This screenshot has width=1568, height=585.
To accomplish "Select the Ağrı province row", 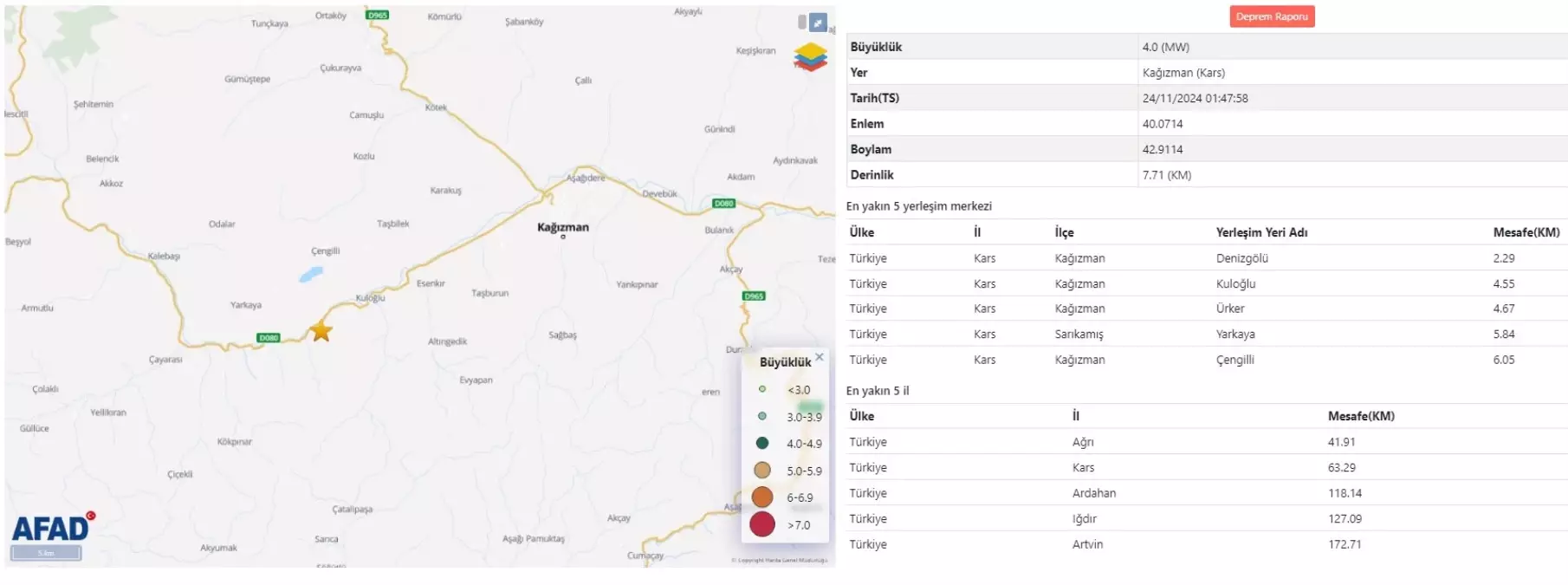I will [1083, 442].
